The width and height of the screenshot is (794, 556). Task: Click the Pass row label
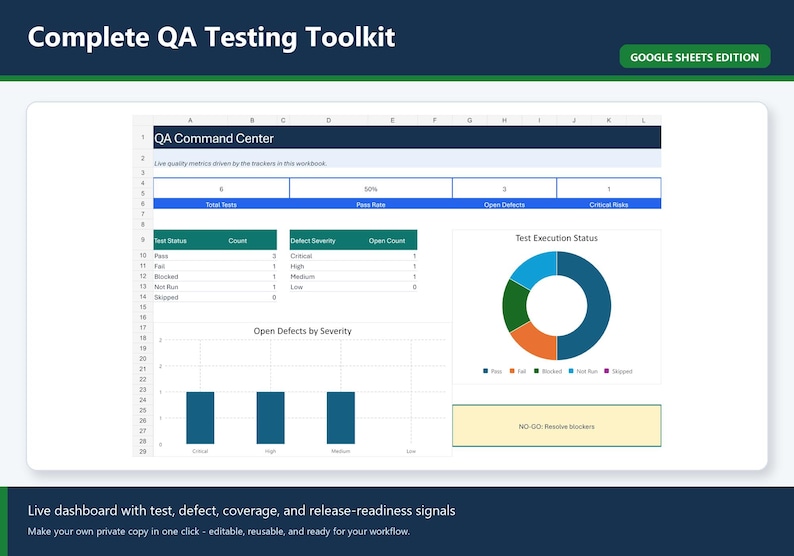click(161, 256)
